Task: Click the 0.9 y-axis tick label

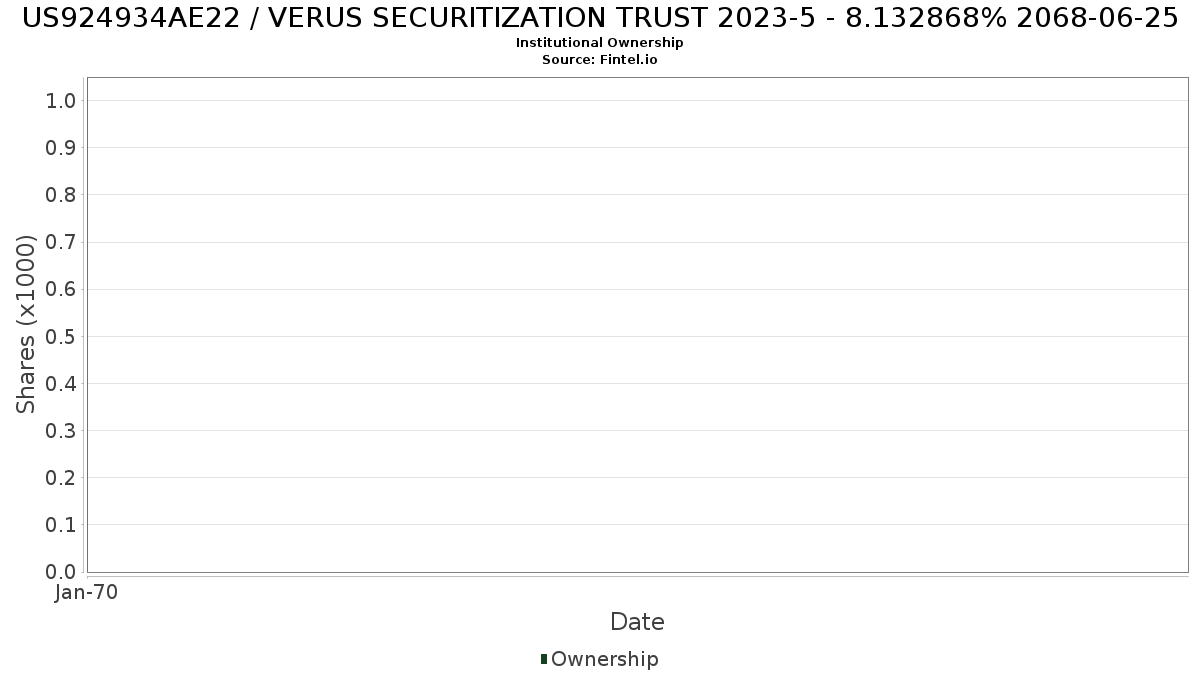Action: coord(60,148)
